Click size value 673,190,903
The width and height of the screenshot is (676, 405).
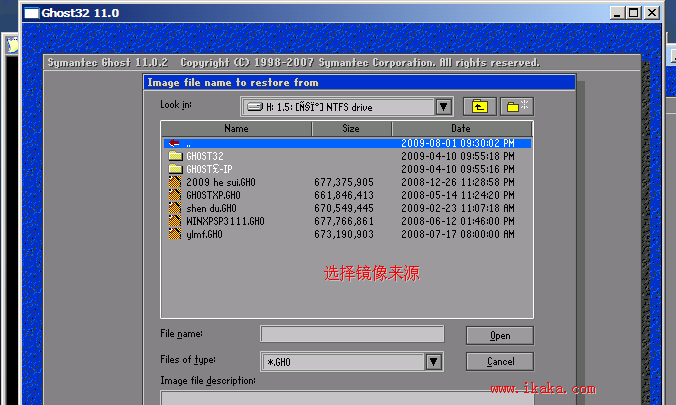[344, 234]
